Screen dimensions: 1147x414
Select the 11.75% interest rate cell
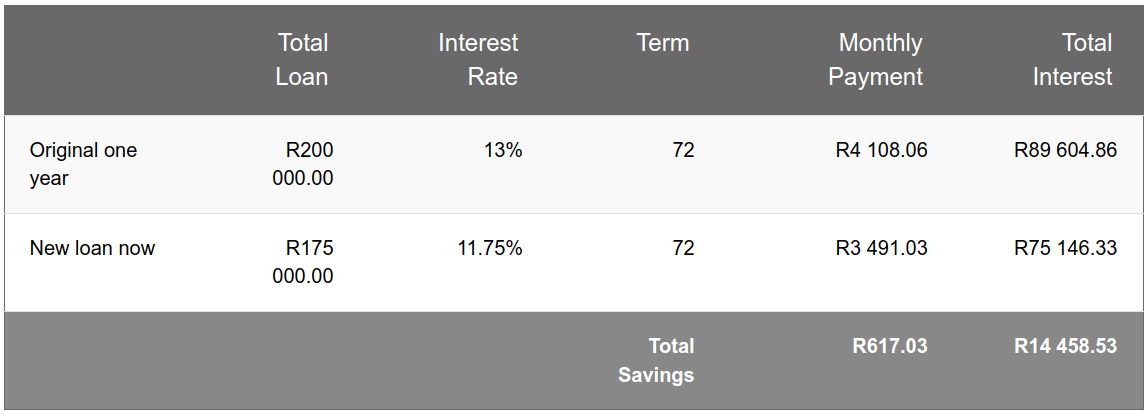coord(490,248)
